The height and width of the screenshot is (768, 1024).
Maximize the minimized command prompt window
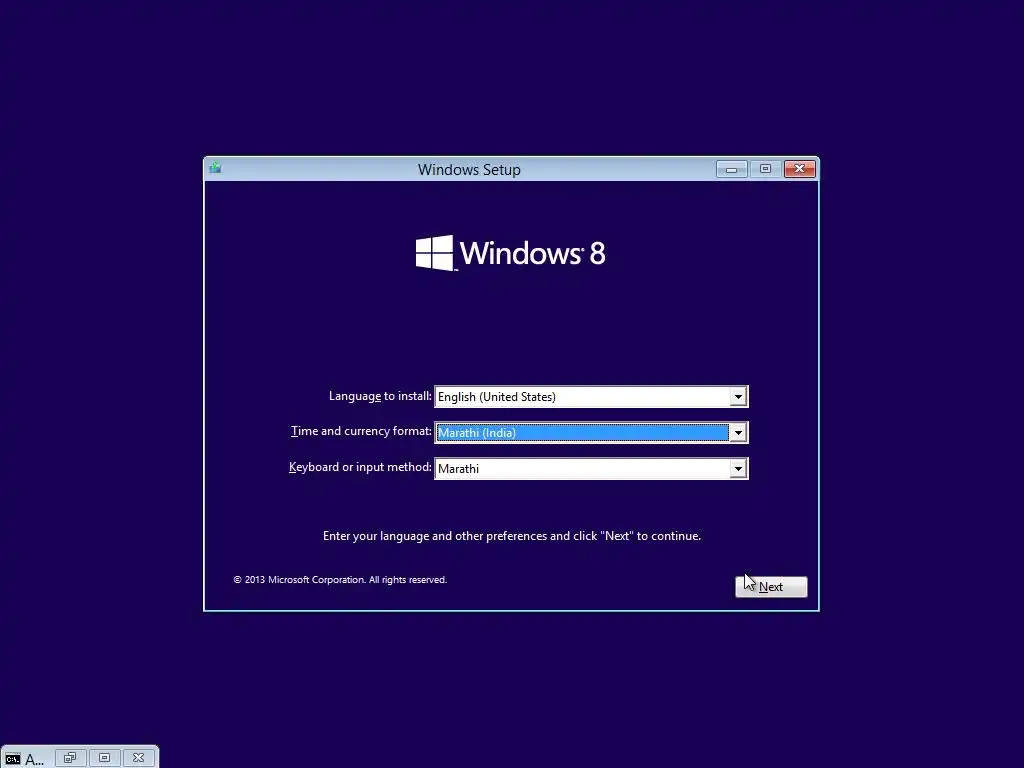104,758
